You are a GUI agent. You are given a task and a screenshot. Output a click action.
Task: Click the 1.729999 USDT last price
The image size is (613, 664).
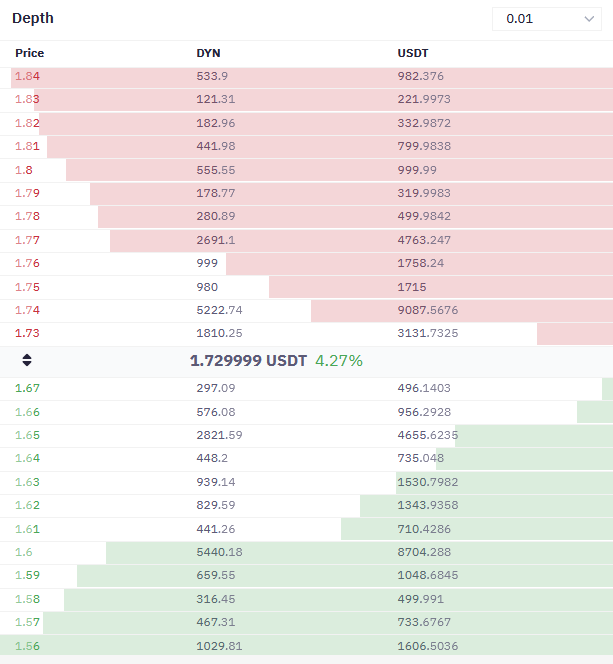click(x=248, y=361)
